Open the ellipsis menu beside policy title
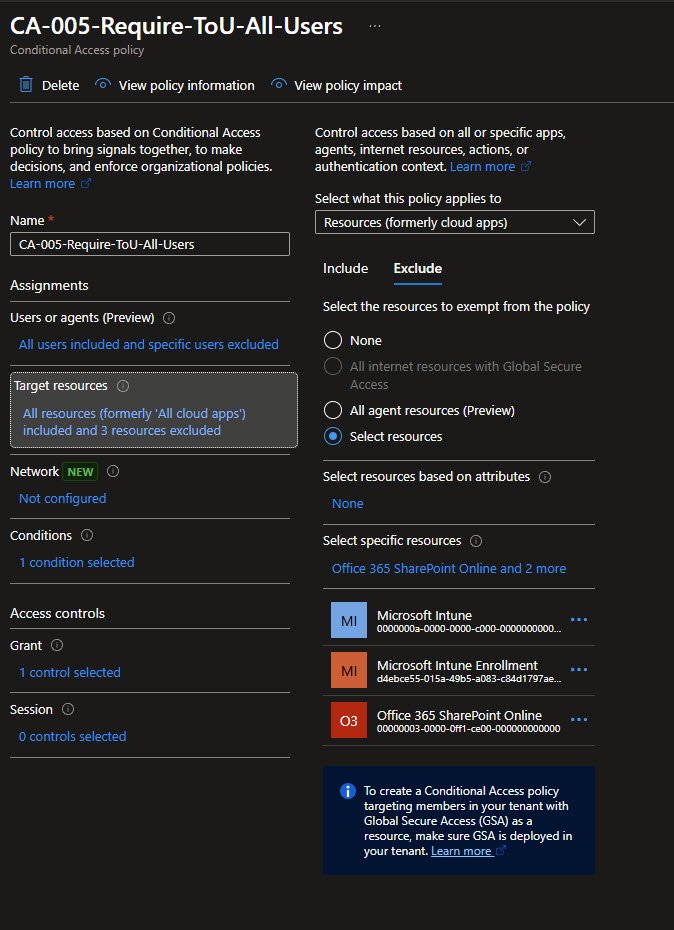674x930 pixels. [x=375, y=26]
